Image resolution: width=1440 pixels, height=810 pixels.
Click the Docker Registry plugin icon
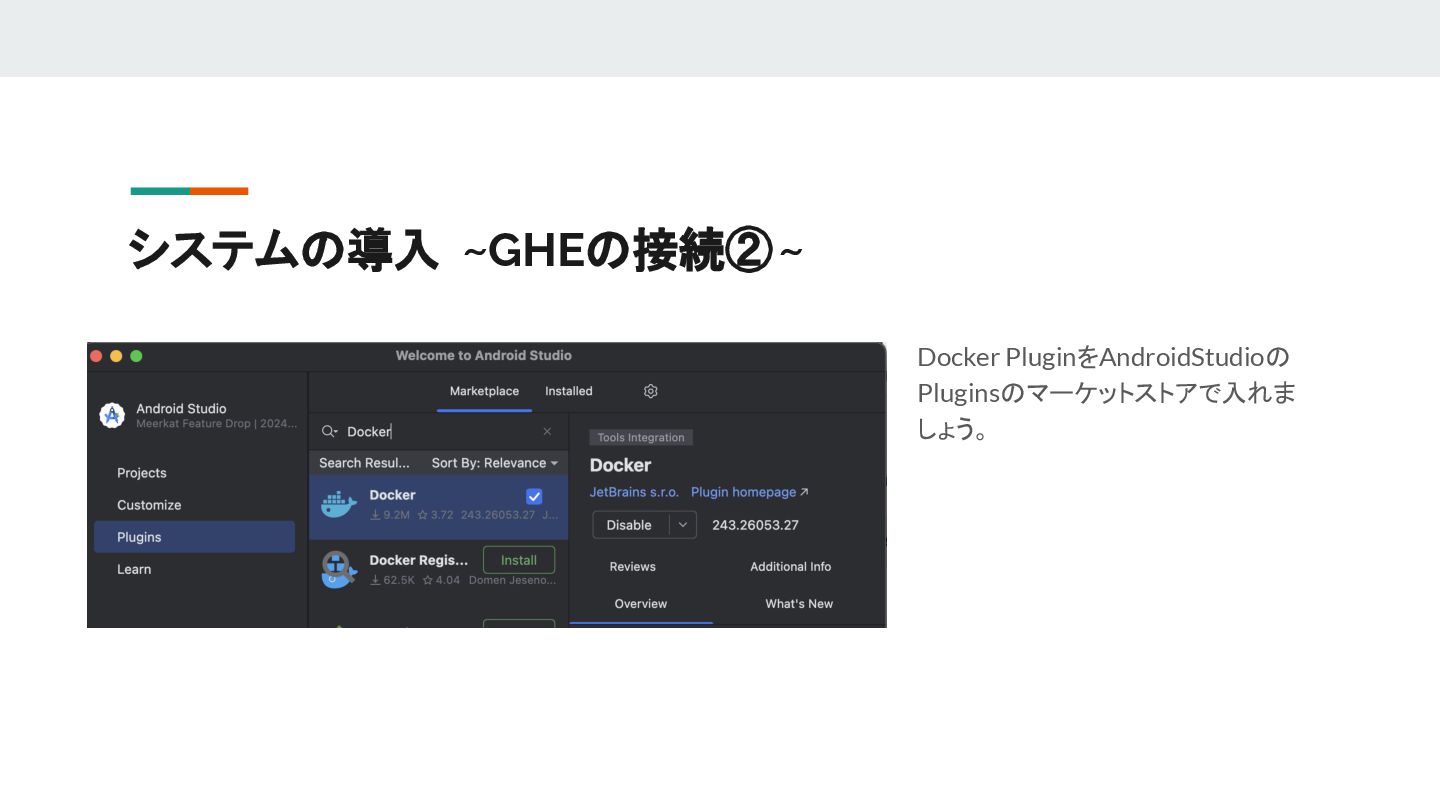339,569
